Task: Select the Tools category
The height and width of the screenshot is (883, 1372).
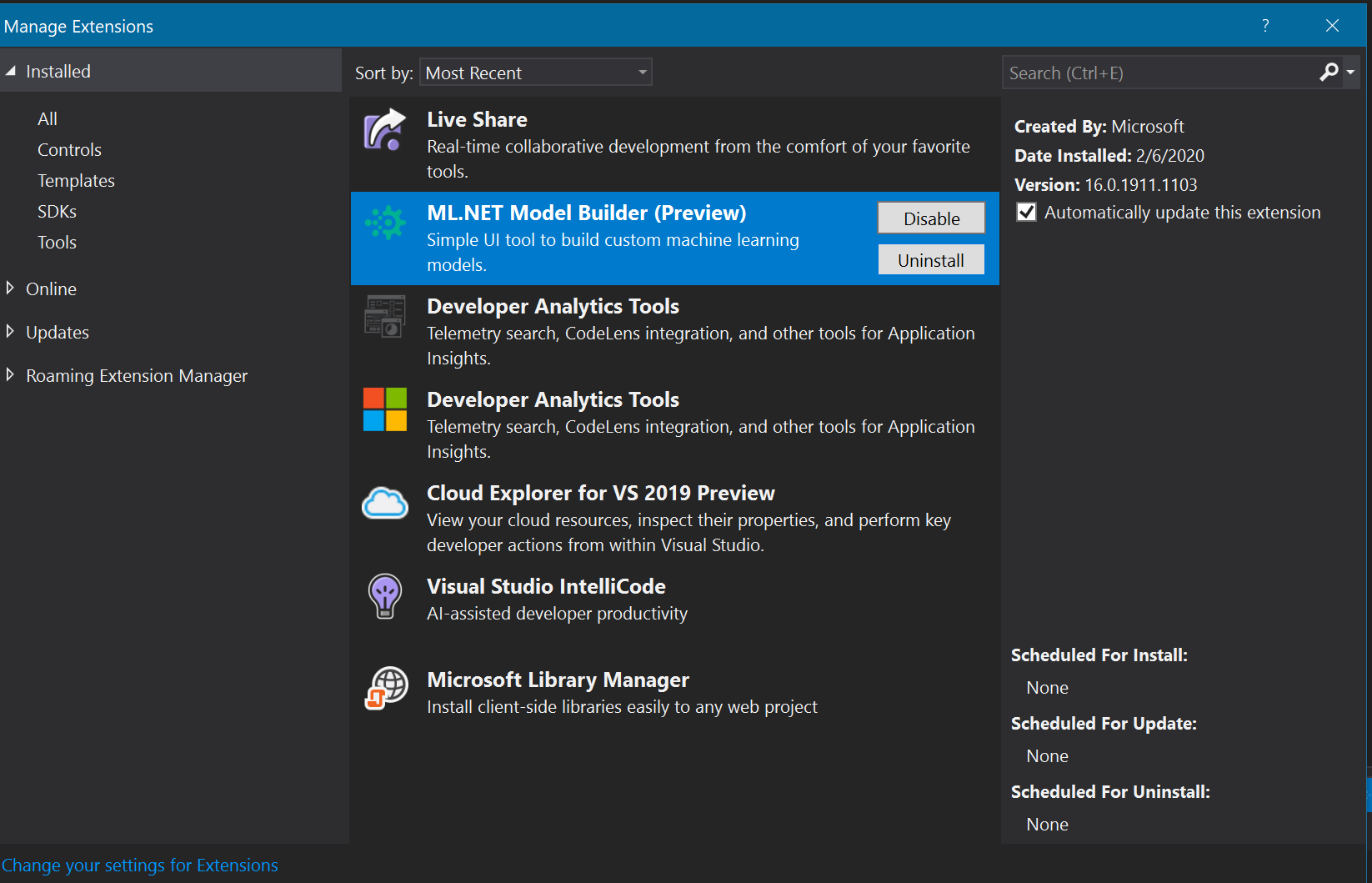Action: pyautogui.click(x=57, y=242)
